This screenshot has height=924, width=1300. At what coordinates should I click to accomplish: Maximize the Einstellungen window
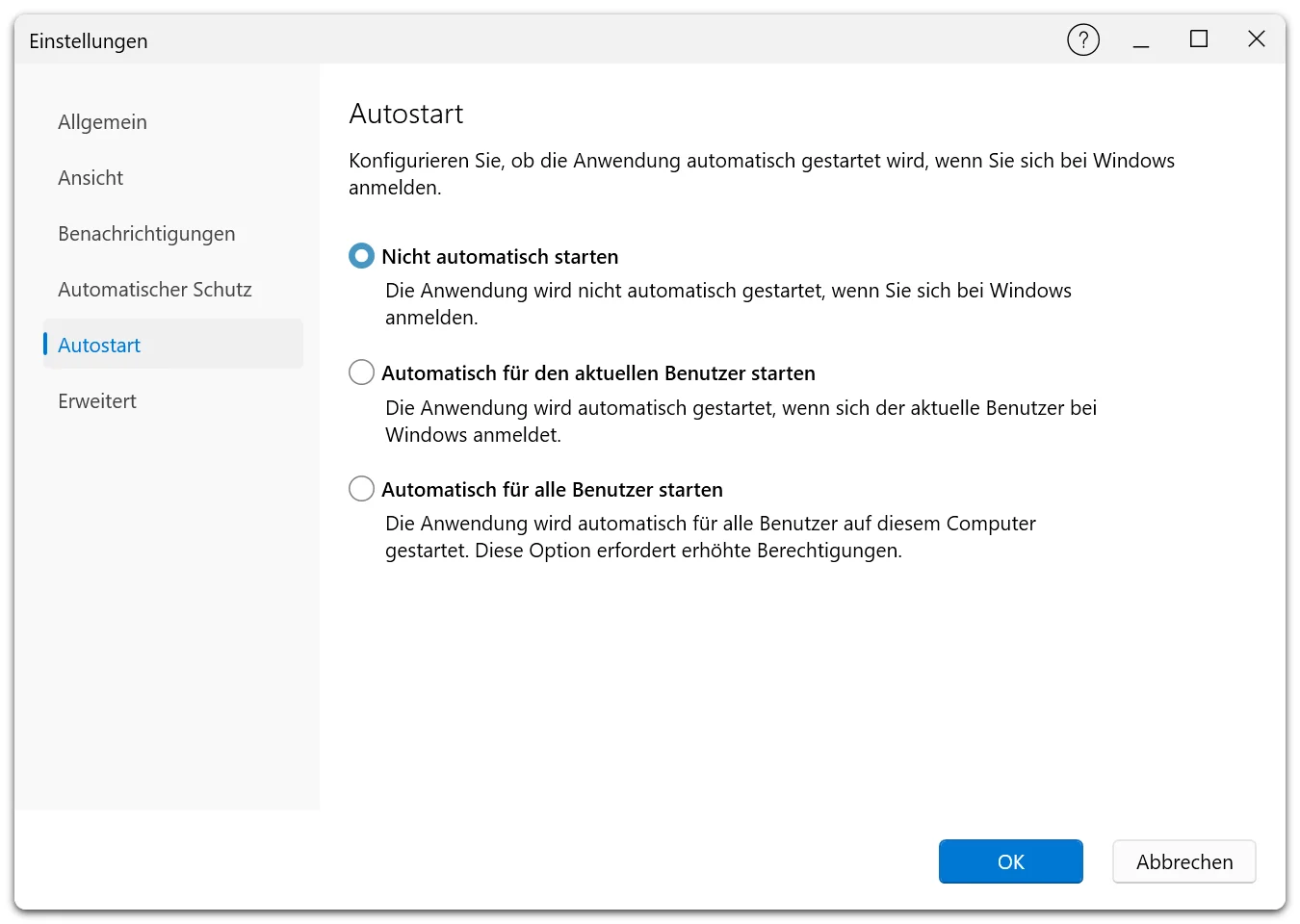pyautogui.click(x=1199, y=39)
